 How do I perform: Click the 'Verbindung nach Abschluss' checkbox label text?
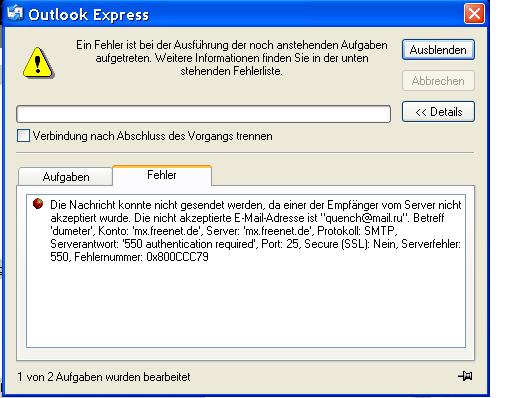pyautogui.click(x=152, y=136)
